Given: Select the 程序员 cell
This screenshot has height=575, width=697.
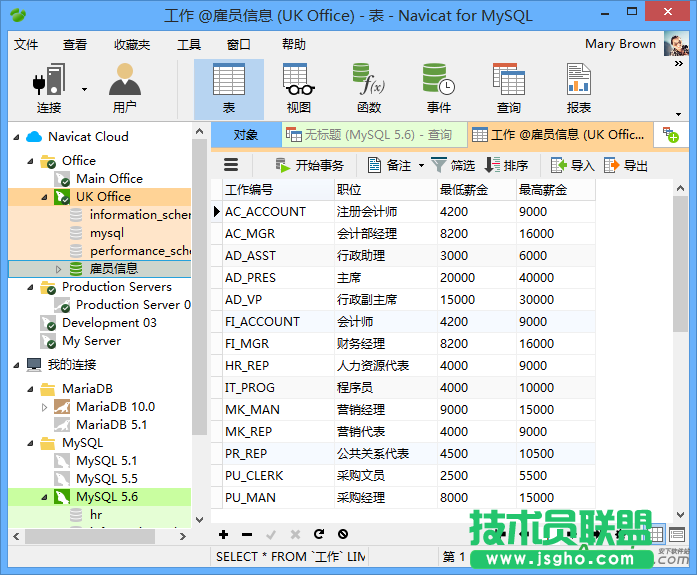Looking at the screenshot, I should pyautogui.click(x=386, y=388).
